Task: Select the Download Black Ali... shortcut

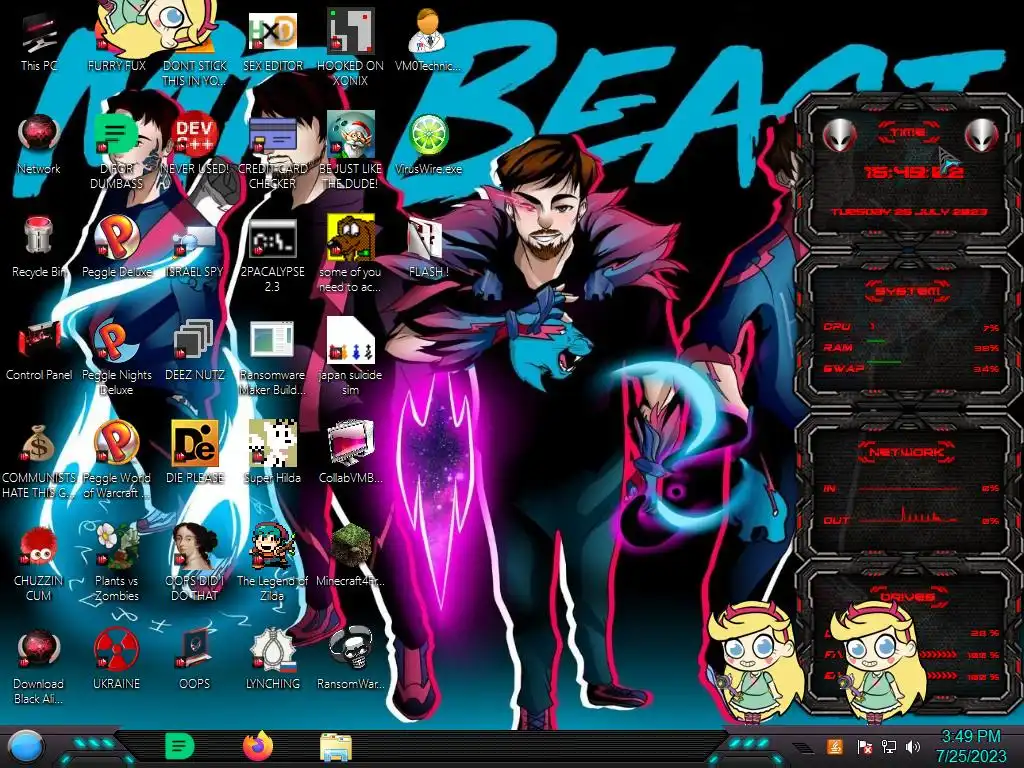Action: click(x=39, y=667)
